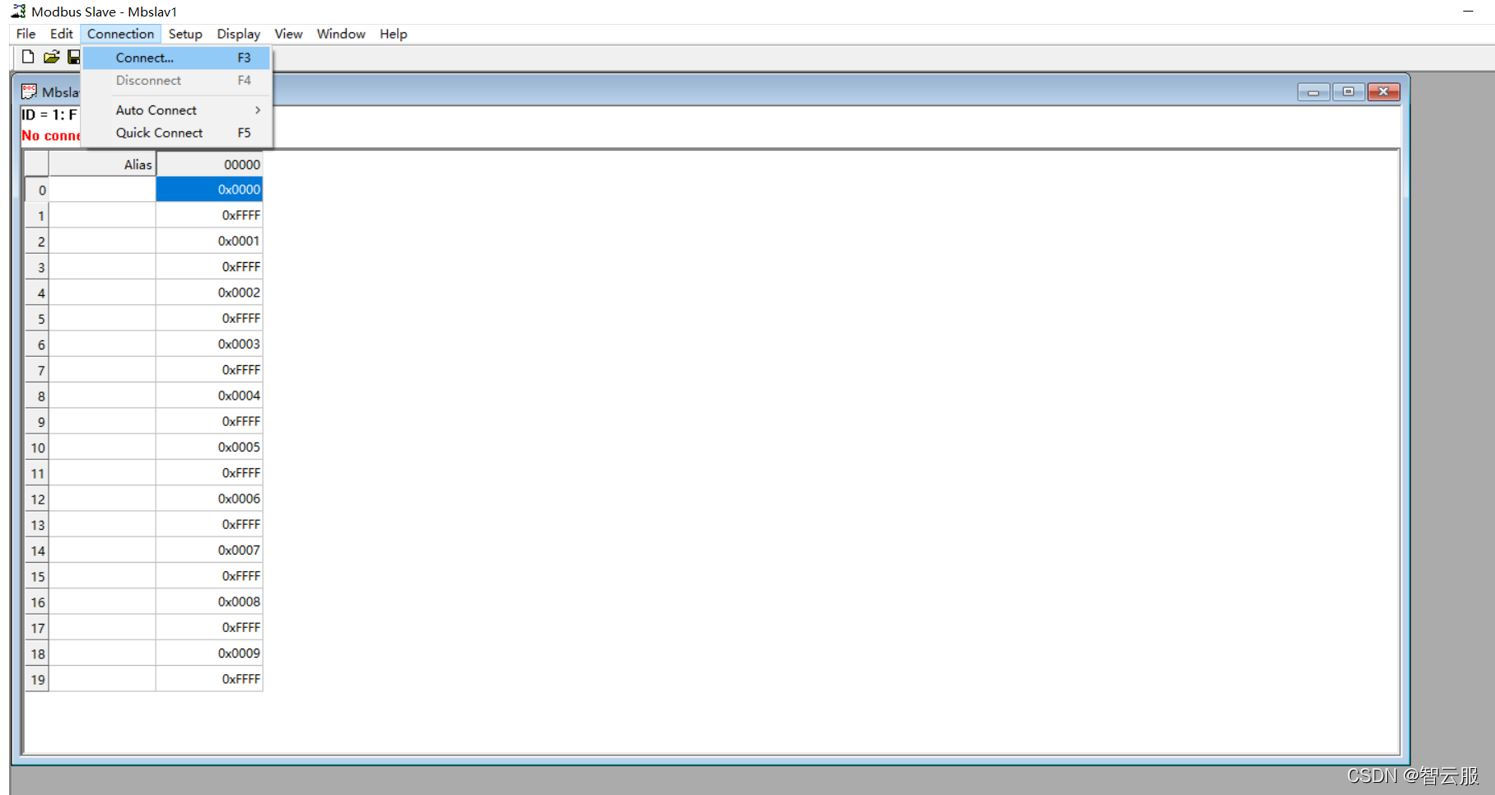Viewport: 1495px width, 795px height.
Task: Restore down the Mbslav1 child window
Action: [x=1348, y=92]
